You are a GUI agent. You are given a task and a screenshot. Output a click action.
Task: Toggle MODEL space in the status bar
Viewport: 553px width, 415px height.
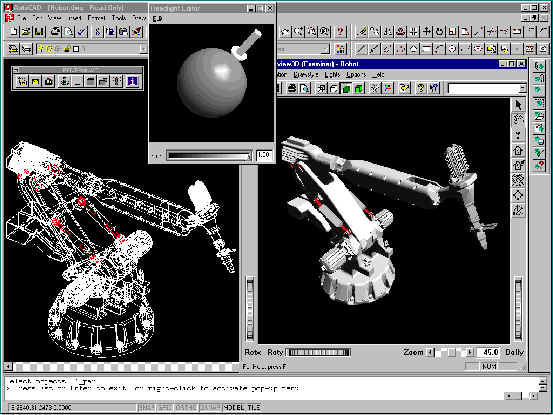click(x=234, y=408)
